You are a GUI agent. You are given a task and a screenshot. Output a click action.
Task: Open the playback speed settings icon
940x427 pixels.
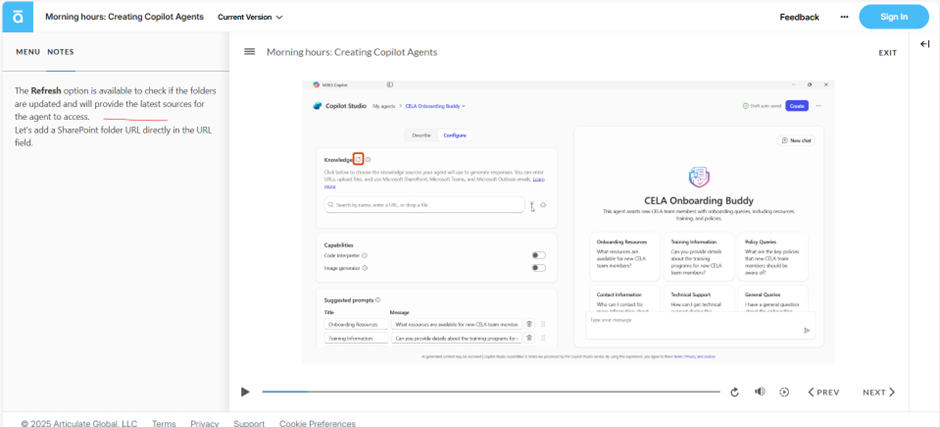pyautogui.click(x=784, y=392)
